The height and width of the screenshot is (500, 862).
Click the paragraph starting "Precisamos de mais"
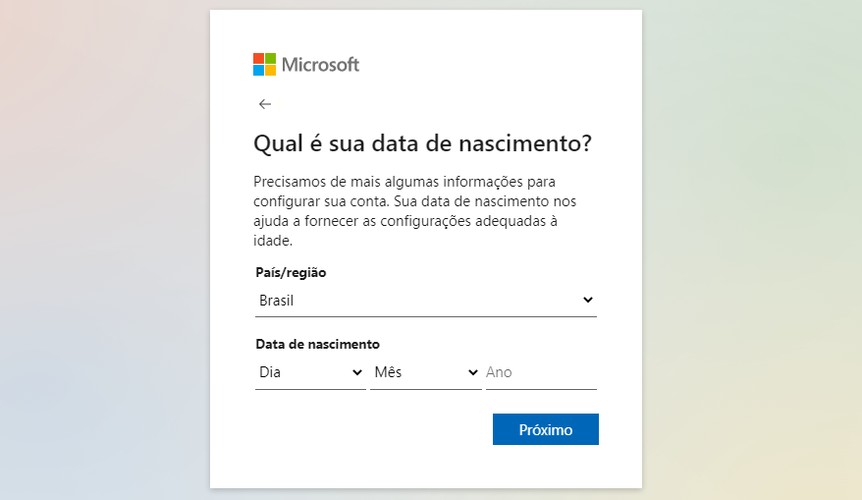415,211
